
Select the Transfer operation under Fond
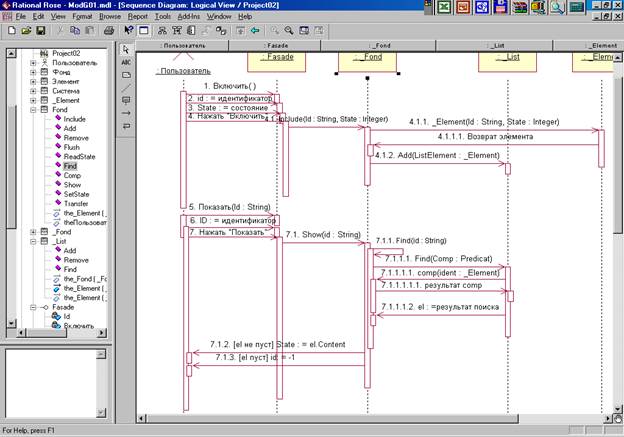[77, 203]
